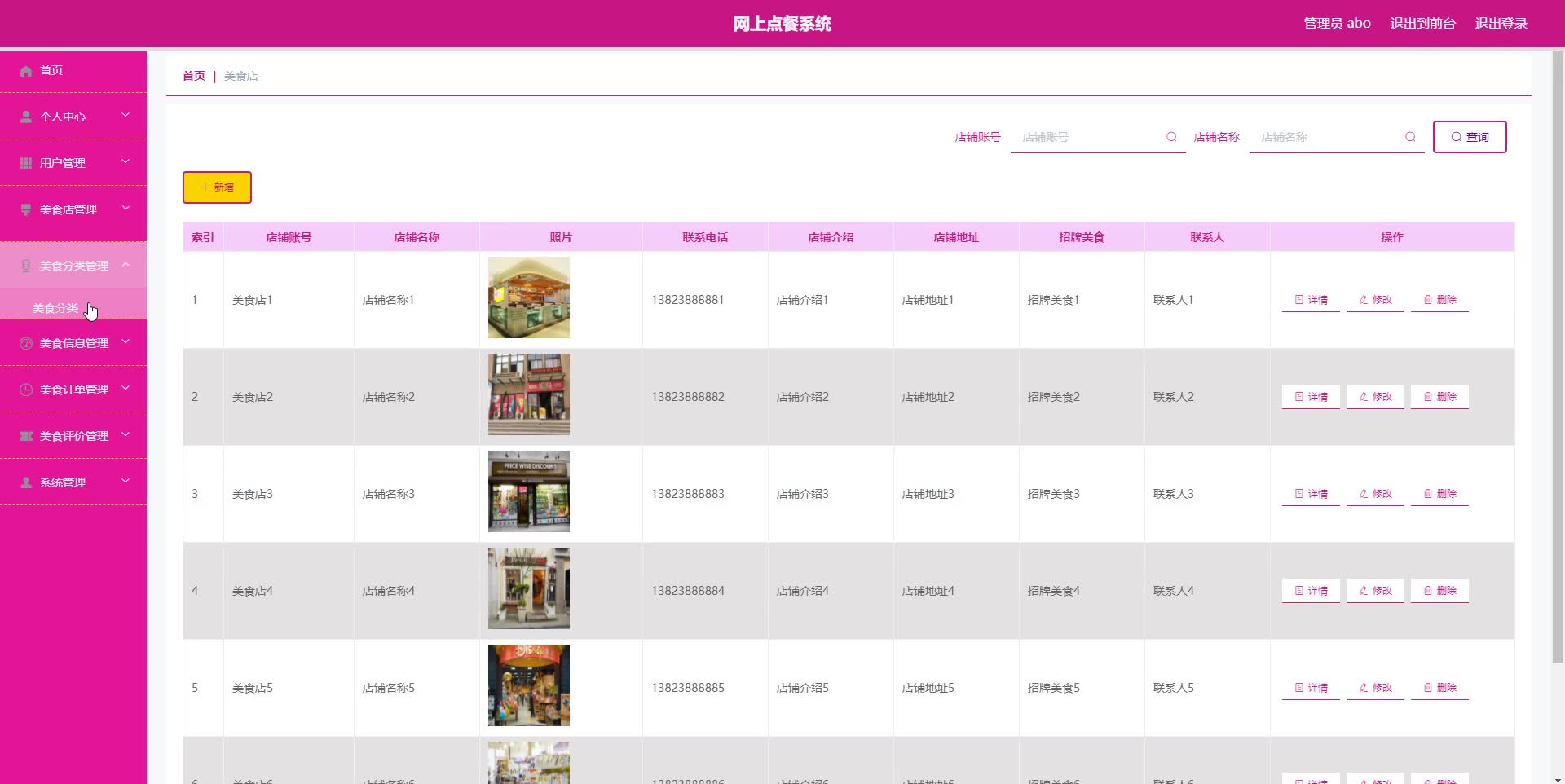Expand the 美食店管理 chevron
Screen dimensions: 1565x784
[126, 208]
